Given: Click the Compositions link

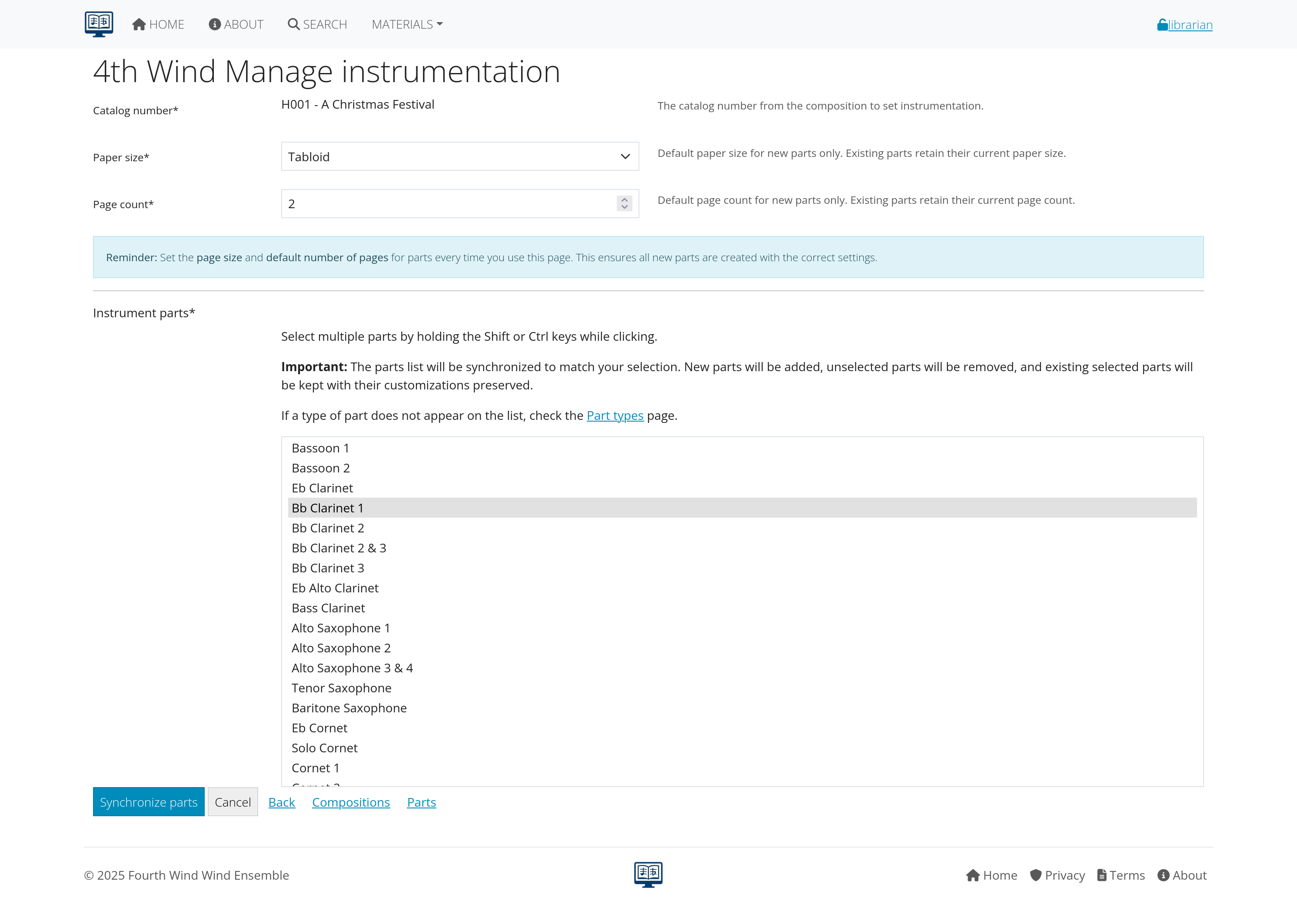Looking at the screenshot, I should (350, 802).
